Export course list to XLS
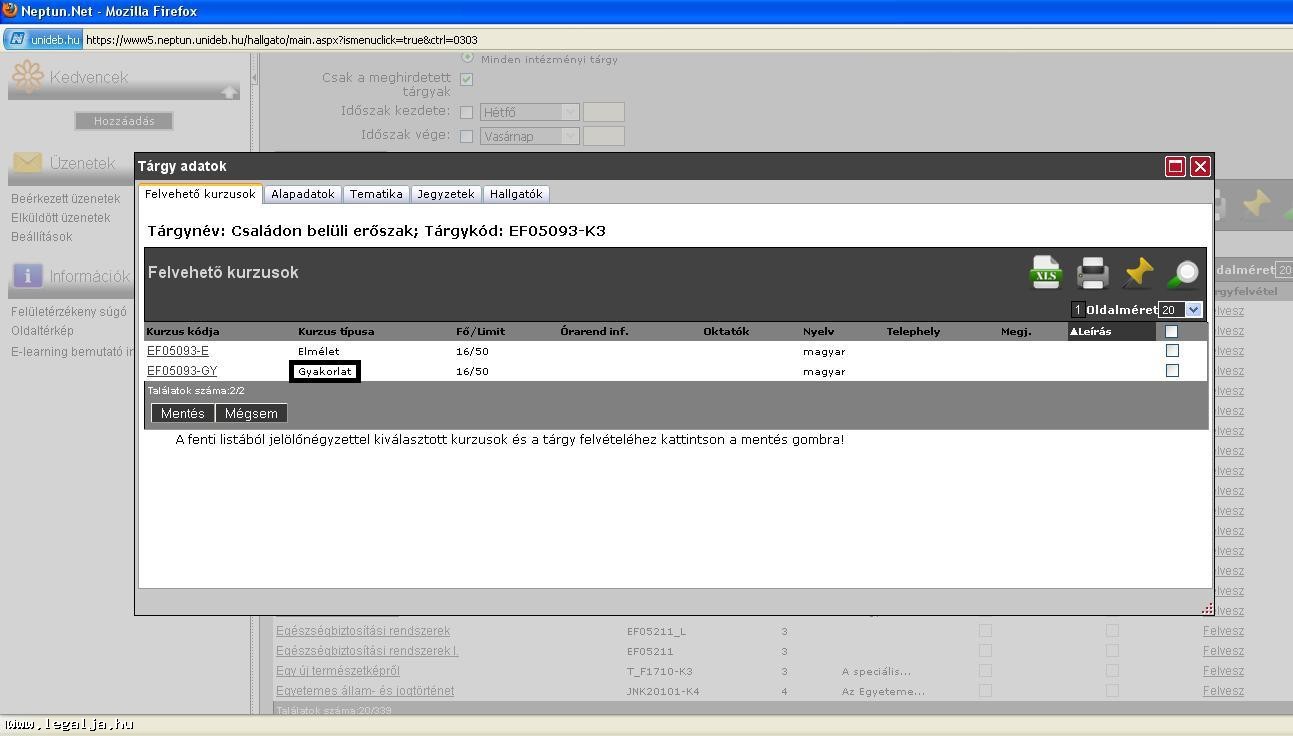1293x736 pixels. 1045,272
